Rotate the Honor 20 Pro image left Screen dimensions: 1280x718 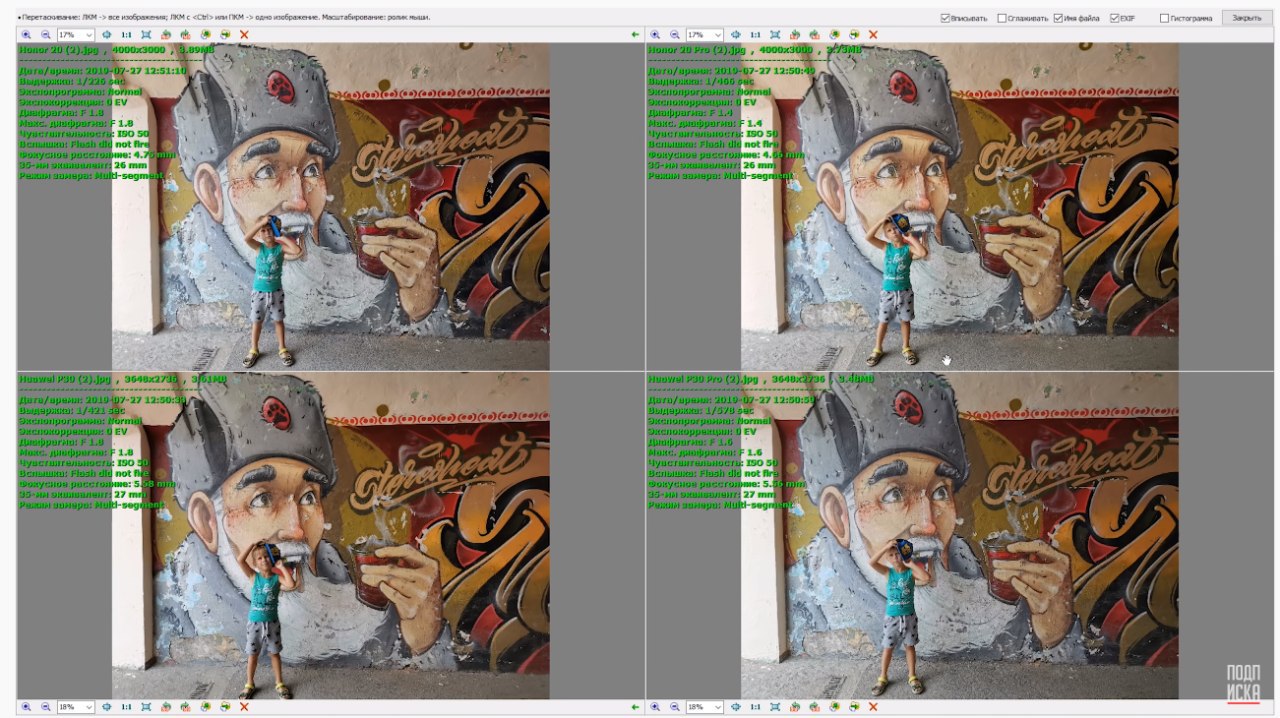tap(795, 34)
